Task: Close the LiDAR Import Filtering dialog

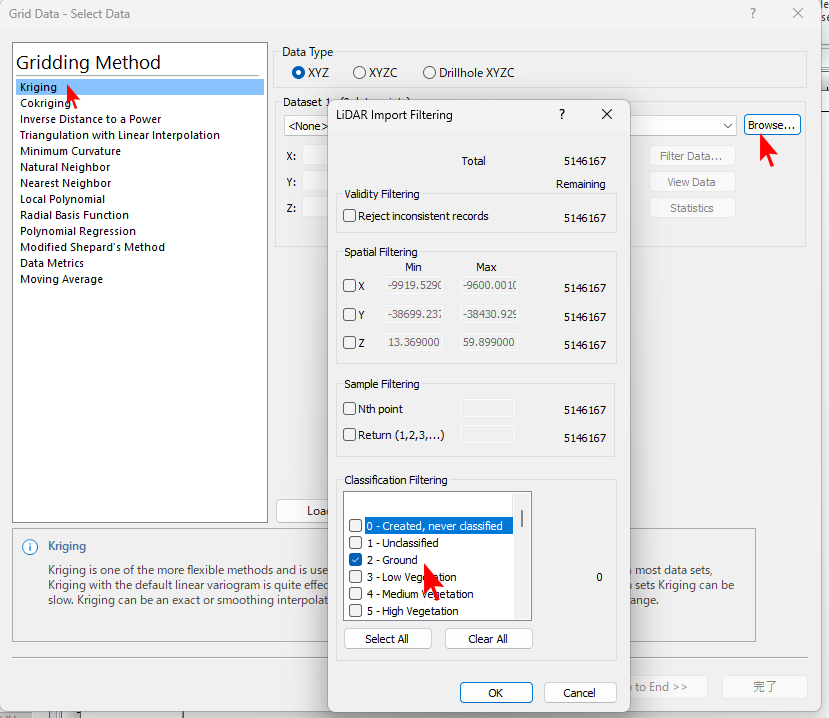Action: [607, 115]
